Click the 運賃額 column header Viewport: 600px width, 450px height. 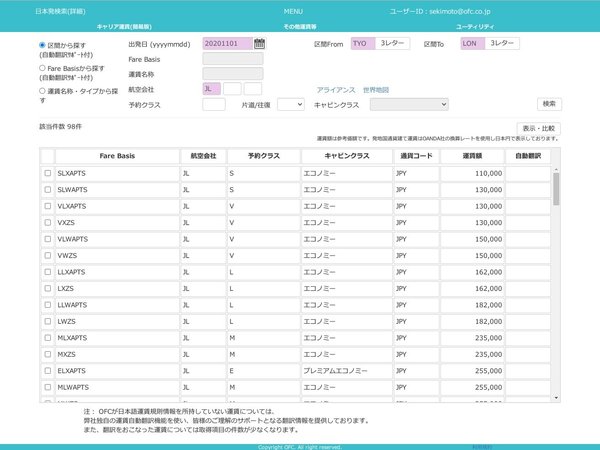[472, 156]
